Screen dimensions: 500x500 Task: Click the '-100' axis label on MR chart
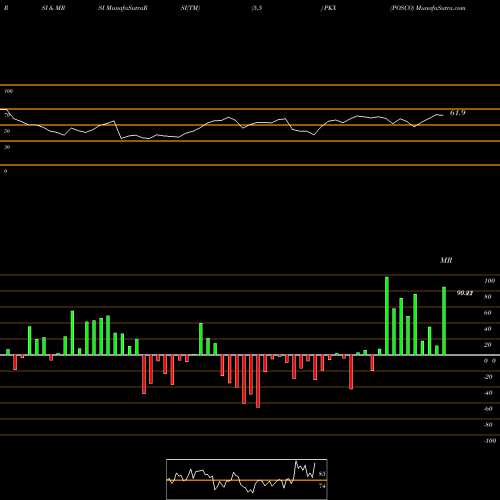point(490,441)
